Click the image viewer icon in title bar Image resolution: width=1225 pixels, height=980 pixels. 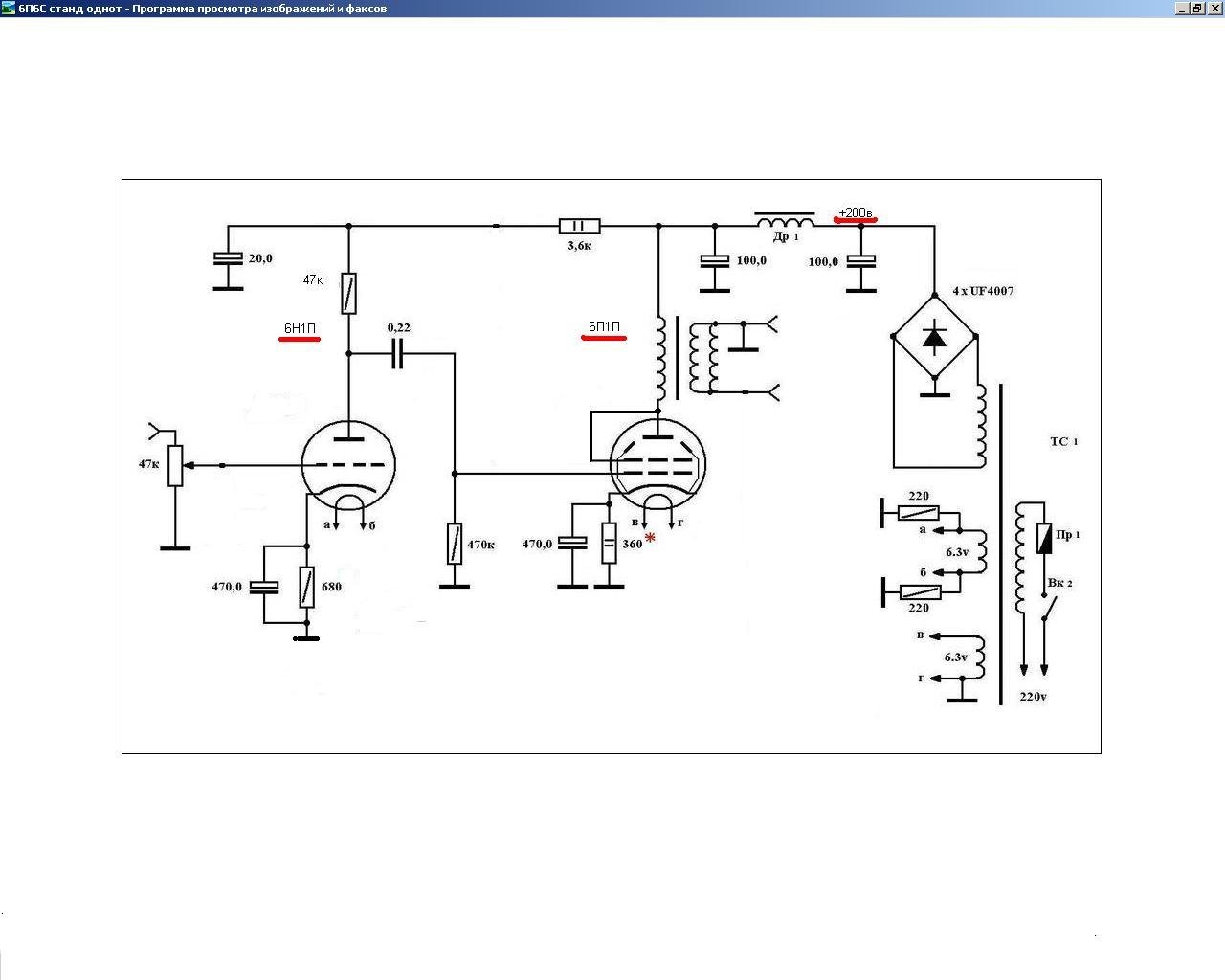[9, 8]
